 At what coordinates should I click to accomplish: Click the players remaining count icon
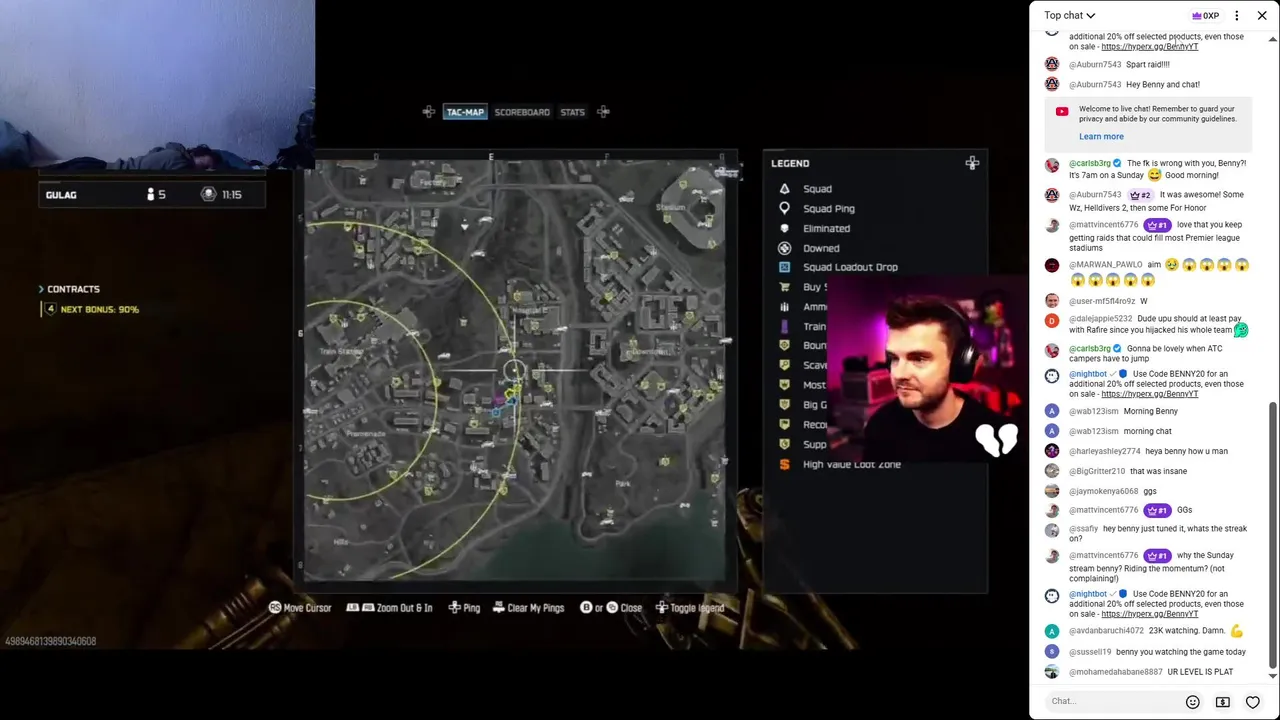coord(151,195)
